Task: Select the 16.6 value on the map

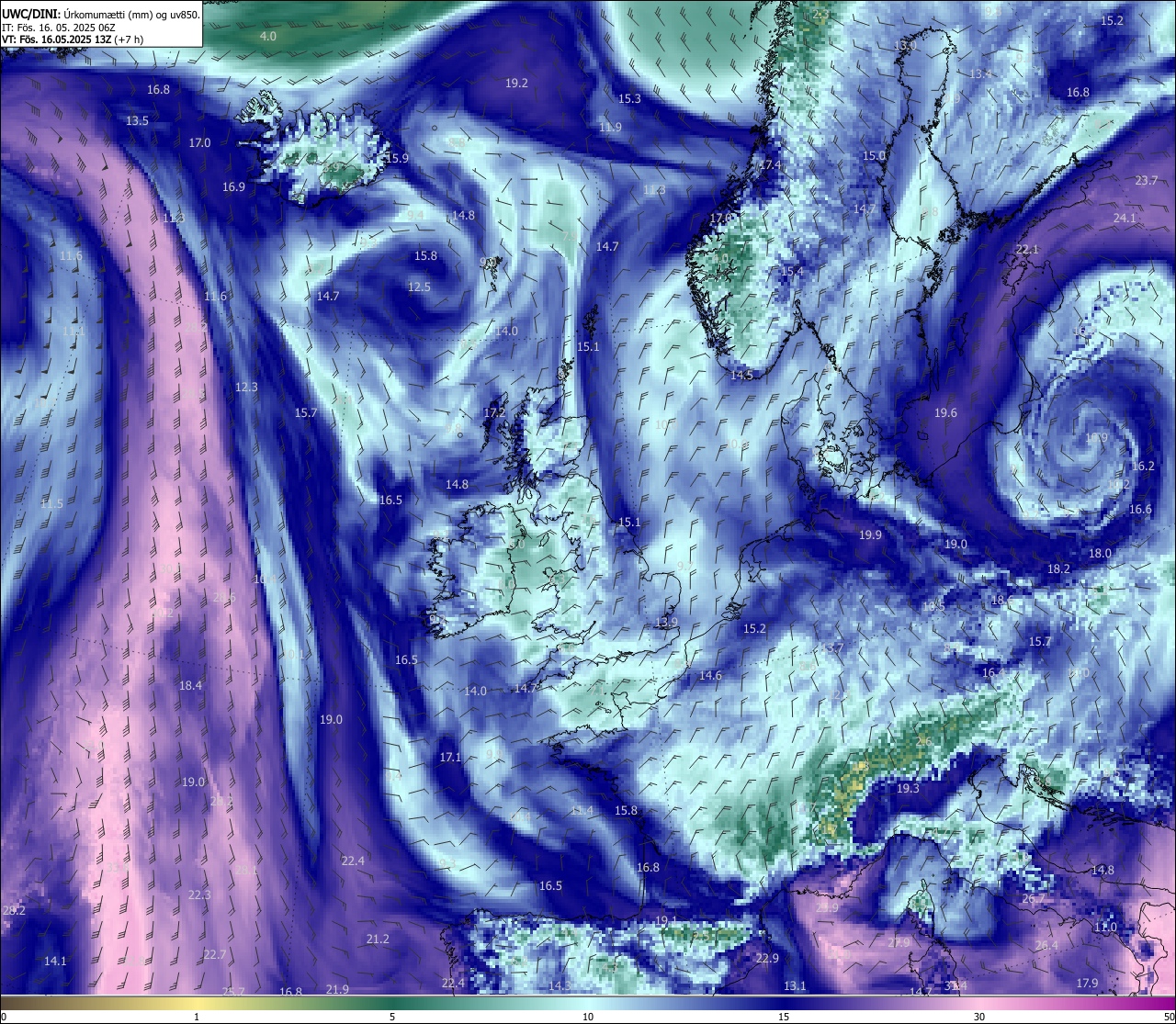Action: (x=1140, y=509)
